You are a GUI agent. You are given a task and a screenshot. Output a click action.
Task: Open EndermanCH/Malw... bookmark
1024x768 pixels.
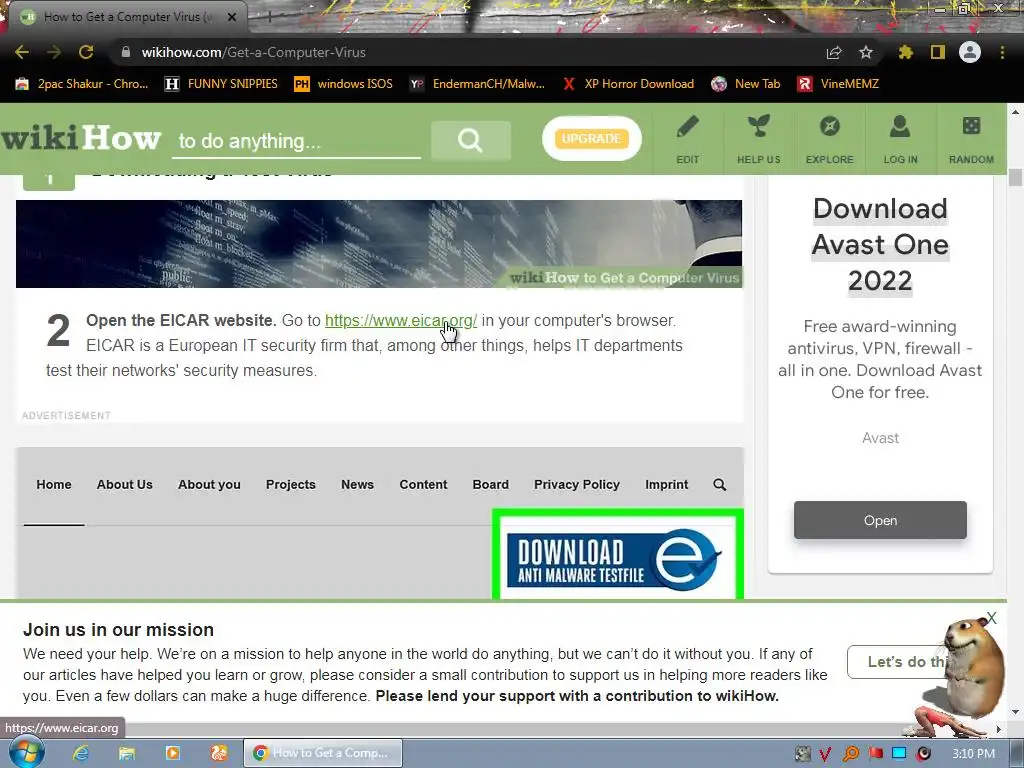(x=477, y=84)
